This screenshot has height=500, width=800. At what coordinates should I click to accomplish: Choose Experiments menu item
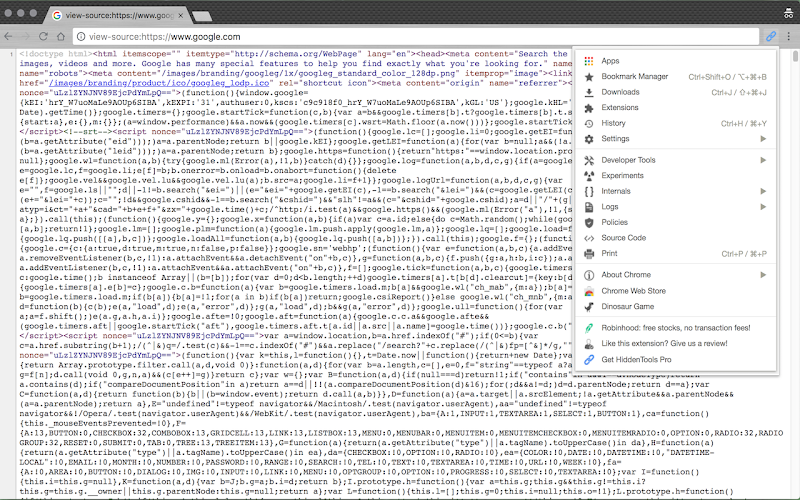676,176
